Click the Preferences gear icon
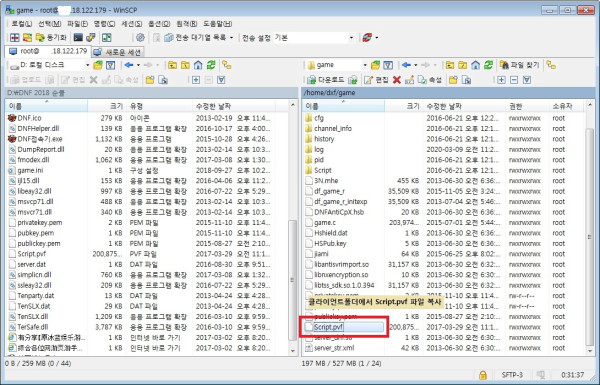The image size is (600, 385). (140, 38)
